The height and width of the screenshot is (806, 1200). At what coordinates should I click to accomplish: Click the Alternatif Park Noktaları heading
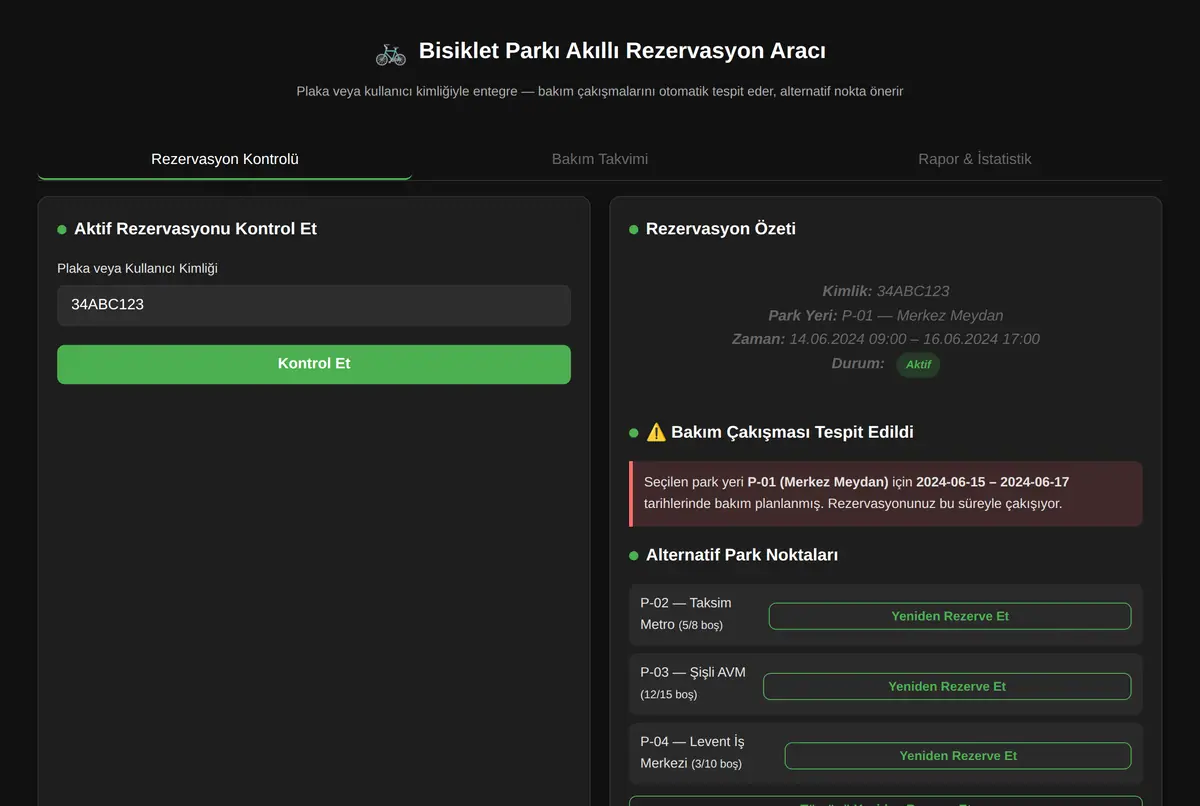coord(742,555)
